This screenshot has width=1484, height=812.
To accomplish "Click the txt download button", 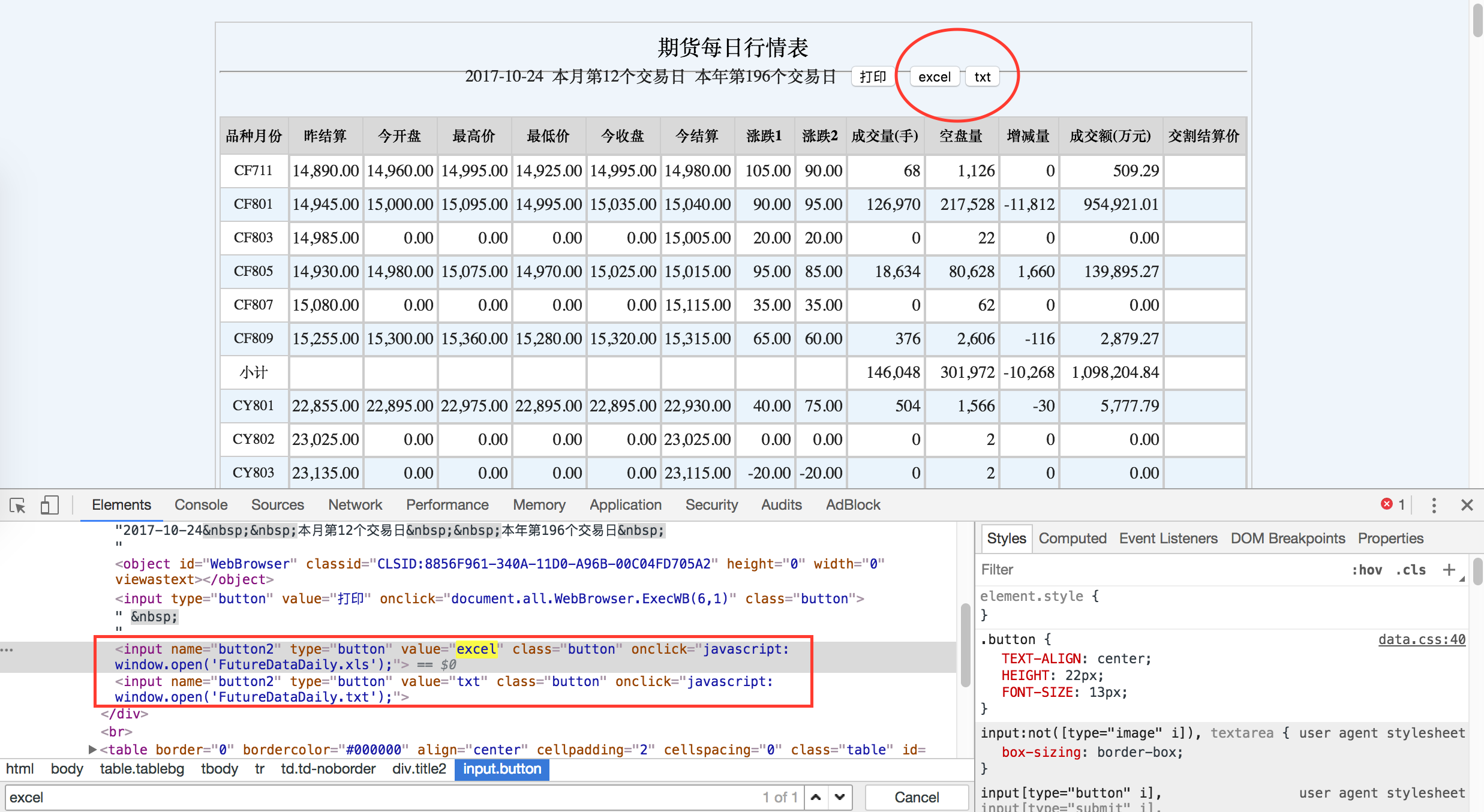I will 983,77.
